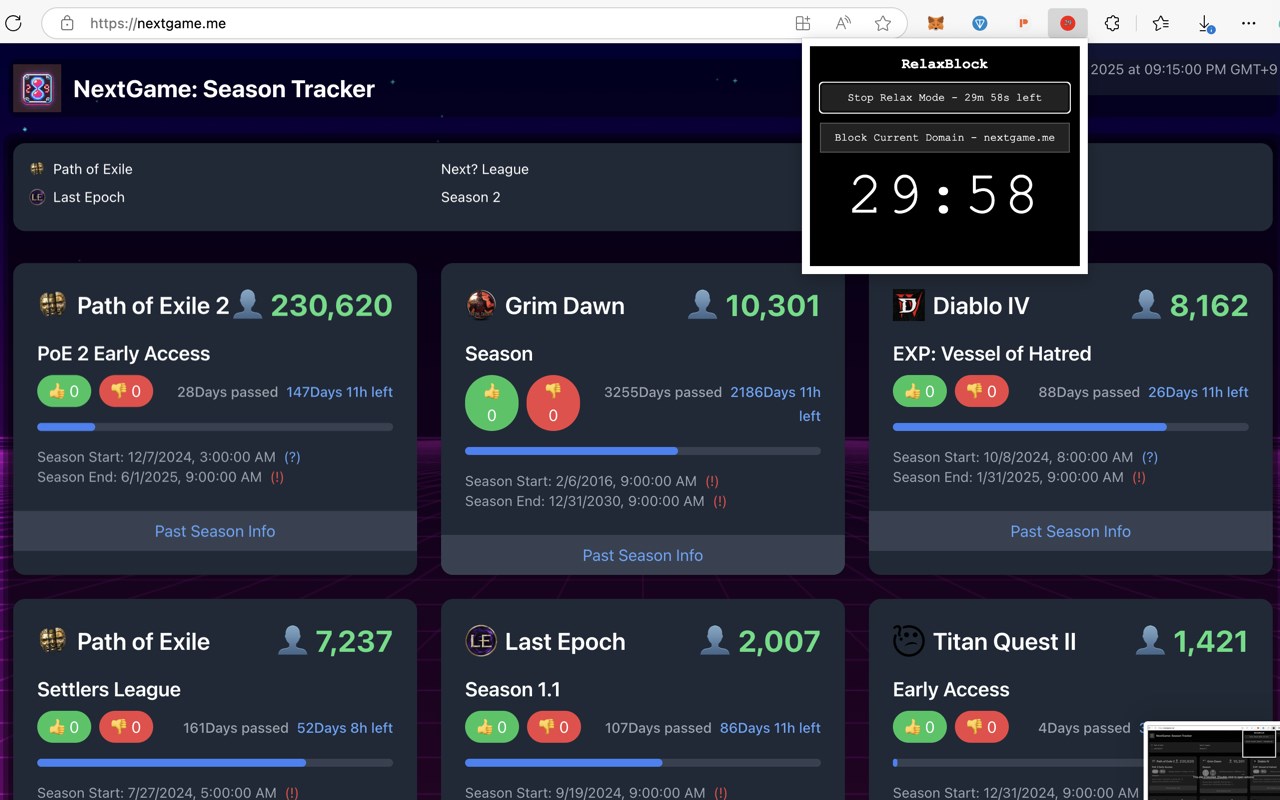1280x800 pixels.
Task: Upvote PoE 2 Early Access season
Action: point(64,391)
